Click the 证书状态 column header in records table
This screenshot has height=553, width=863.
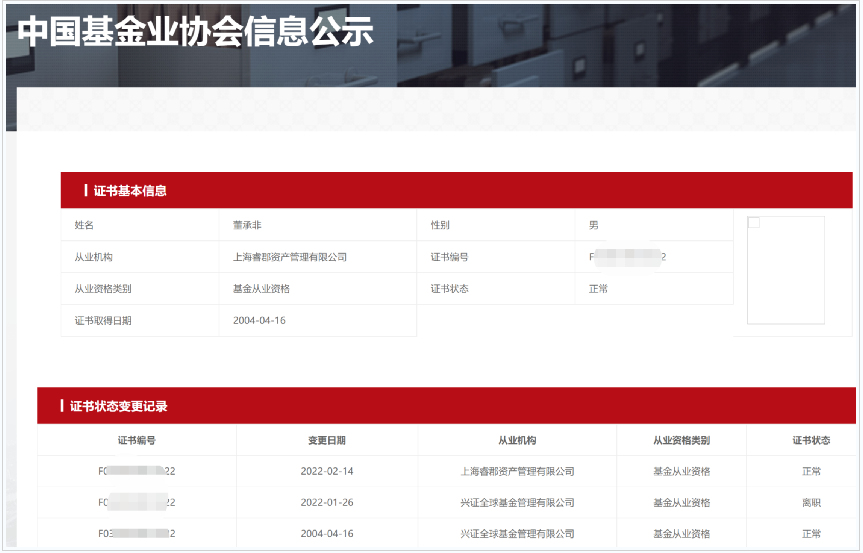pyautogui.click(x=811, y=440)
